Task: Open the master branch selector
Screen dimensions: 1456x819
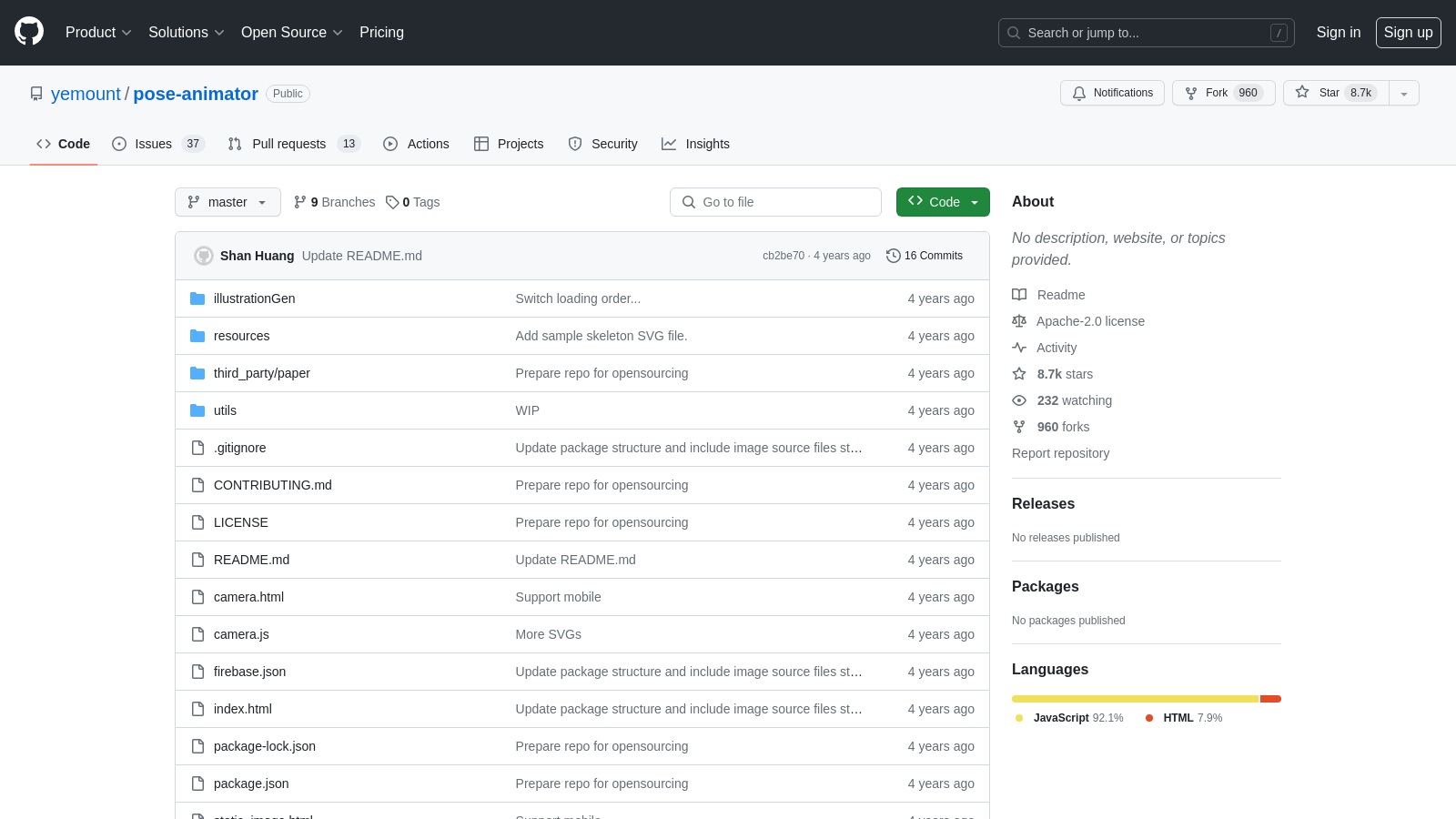Action: pos(227,202)
